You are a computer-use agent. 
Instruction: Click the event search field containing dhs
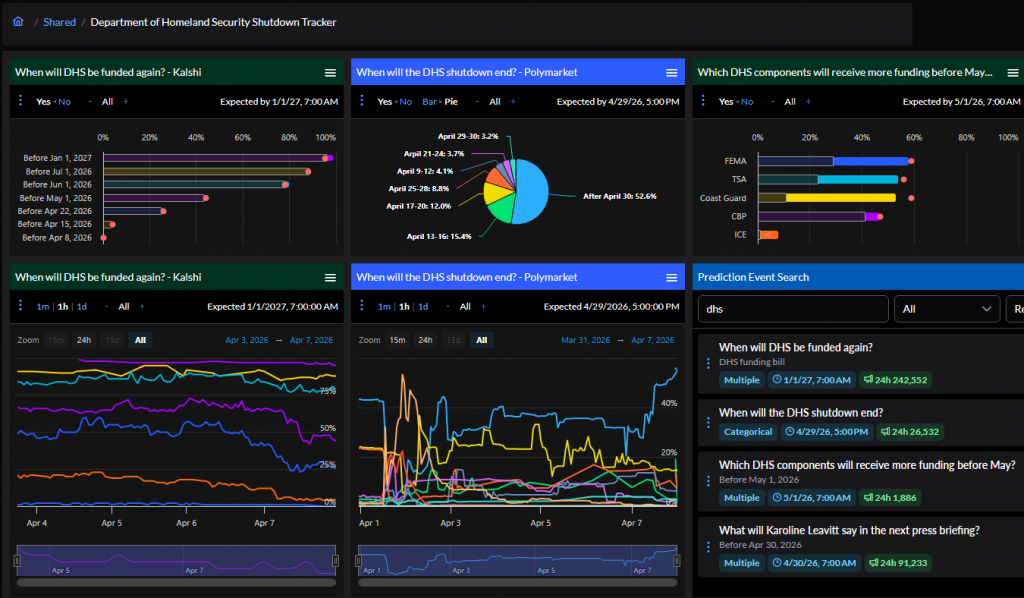(x=792, y=309)
